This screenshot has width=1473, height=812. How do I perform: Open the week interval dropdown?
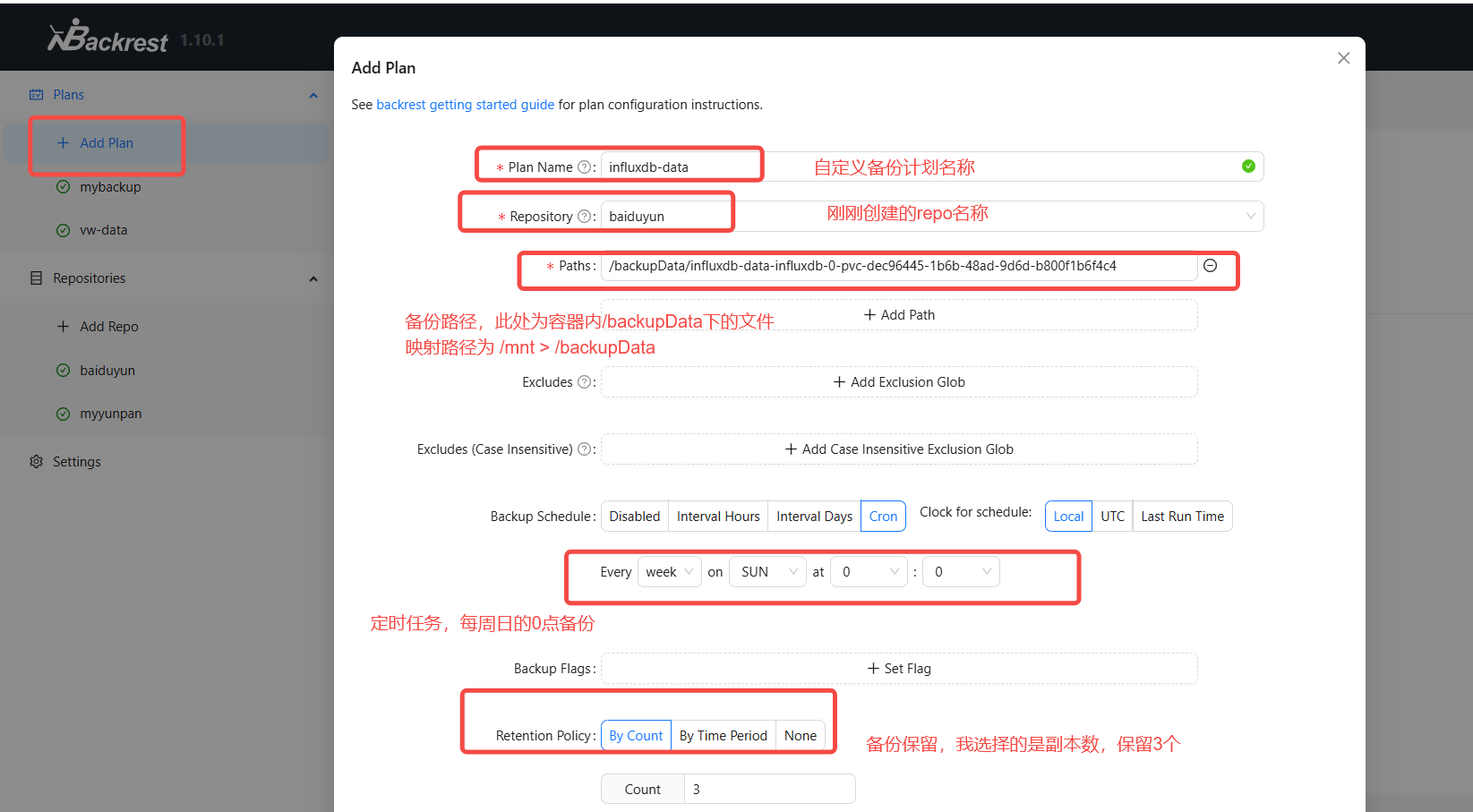pos(669,572)
